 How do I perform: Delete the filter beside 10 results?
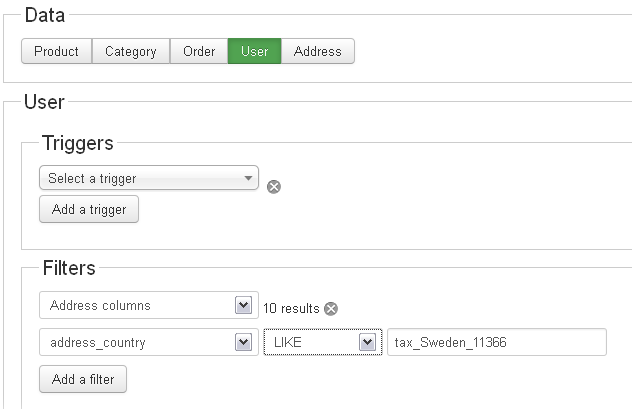pyautogui.click(x=331, y=308)
